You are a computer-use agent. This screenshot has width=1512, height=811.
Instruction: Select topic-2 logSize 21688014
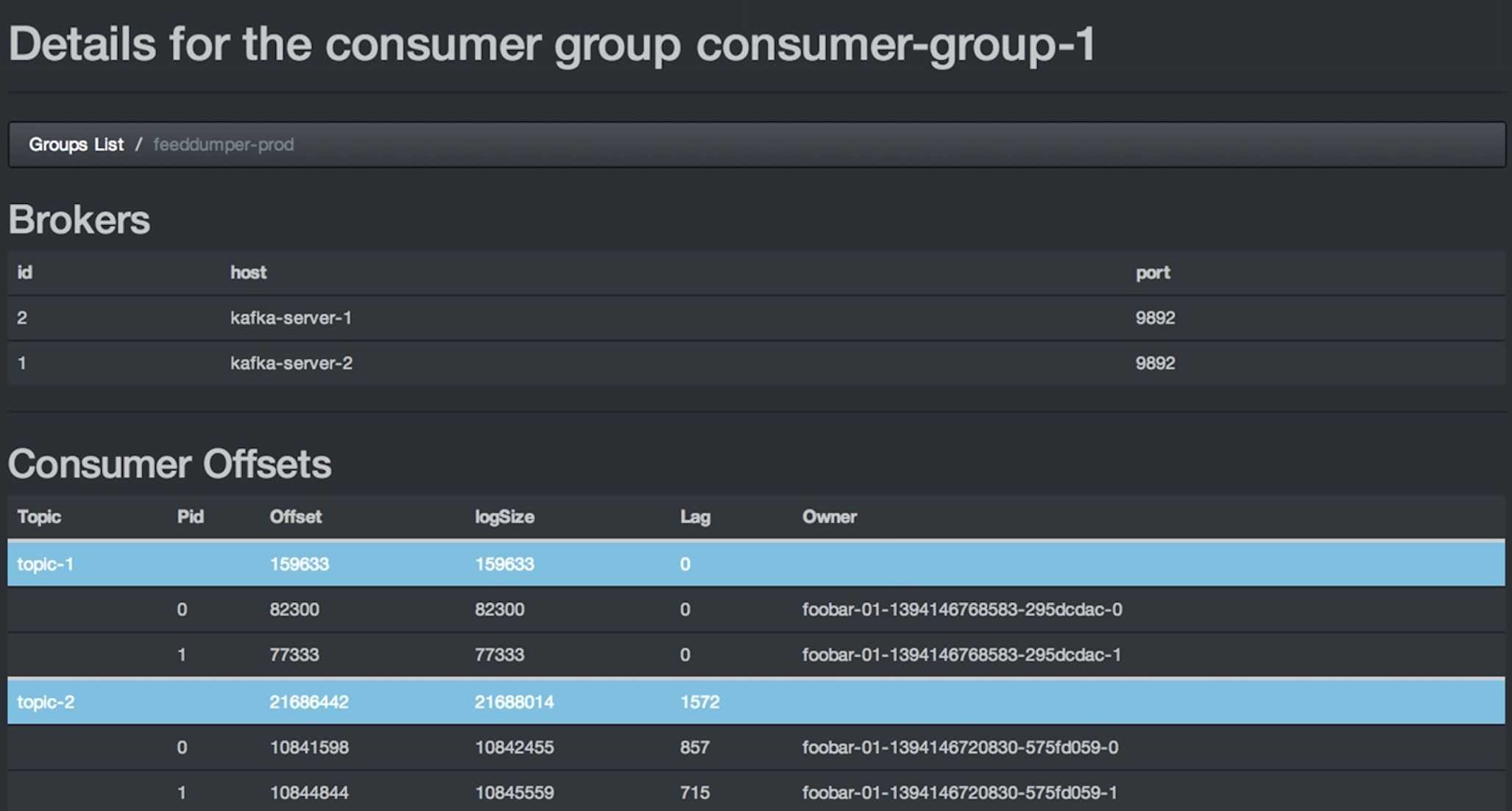515,701
